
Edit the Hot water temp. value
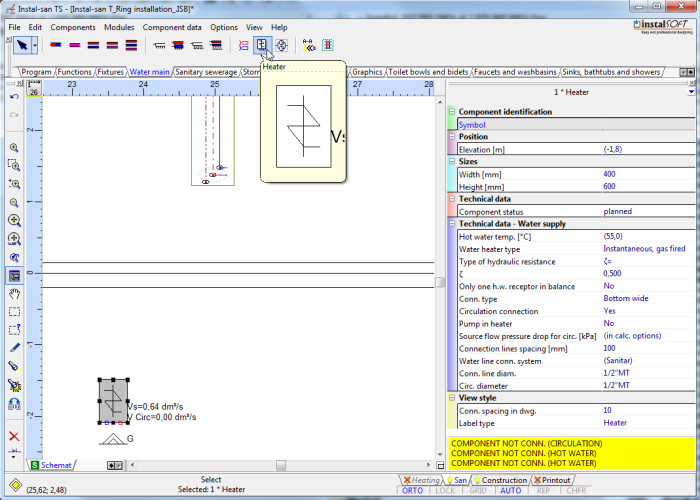coord(648,236)
